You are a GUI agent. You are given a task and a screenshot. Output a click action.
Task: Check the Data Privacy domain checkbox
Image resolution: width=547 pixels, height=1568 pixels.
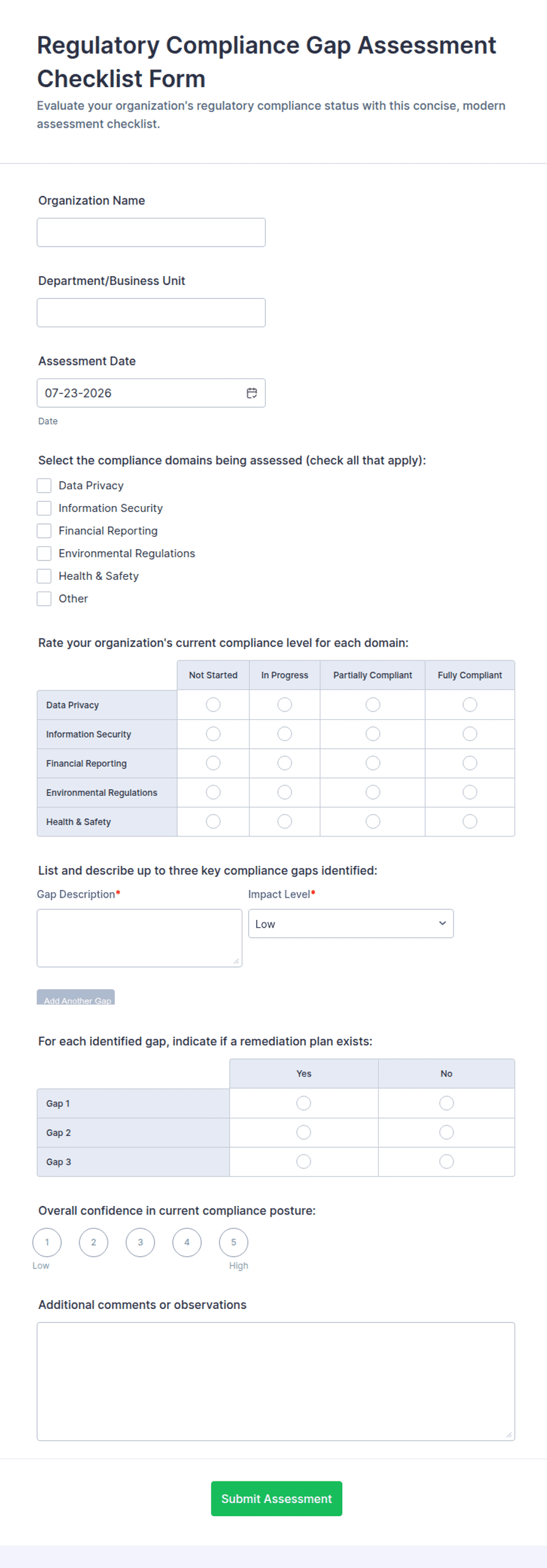pos(44,485)
